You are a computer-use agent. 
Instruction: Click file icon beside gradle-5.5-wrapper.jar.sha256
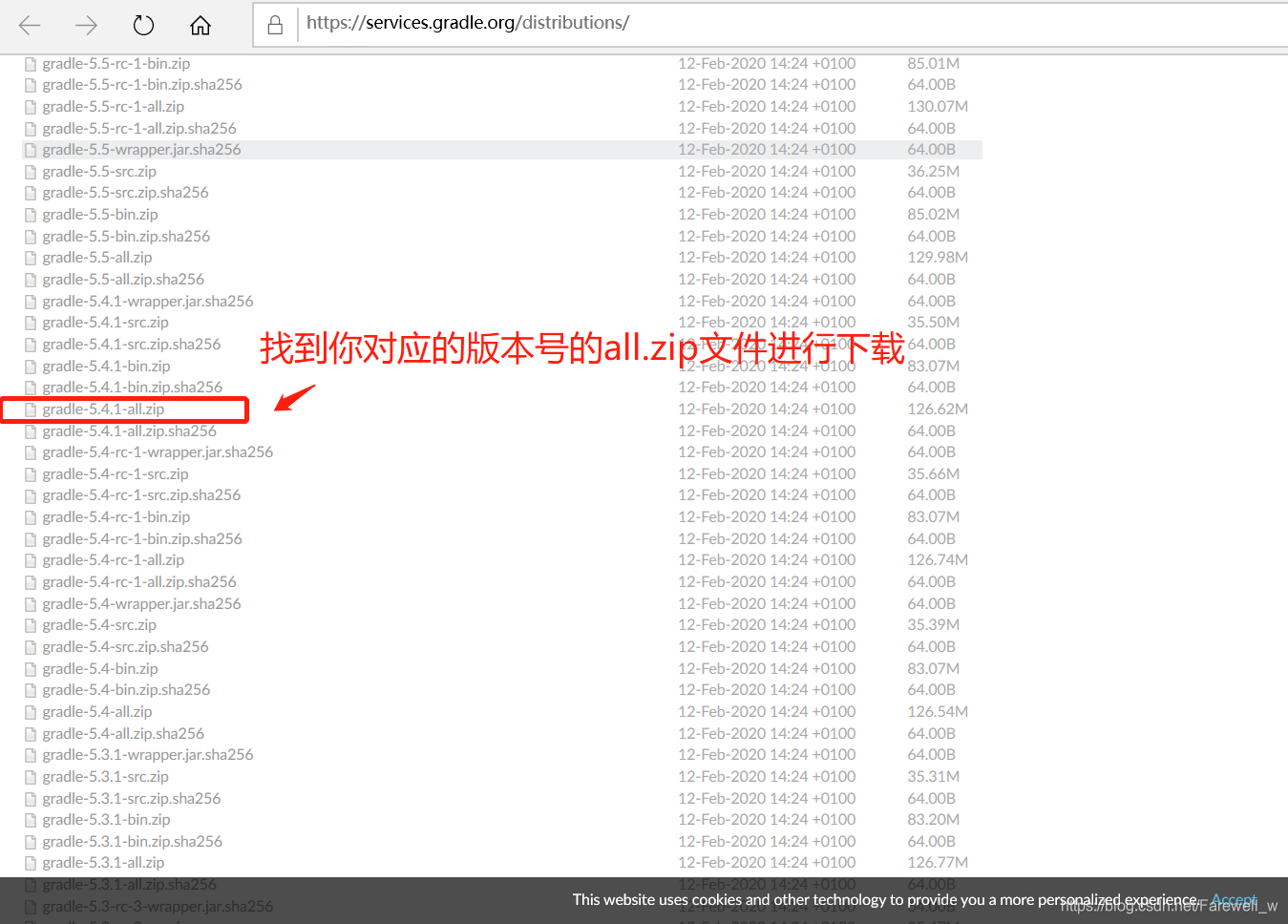(31, 151)
